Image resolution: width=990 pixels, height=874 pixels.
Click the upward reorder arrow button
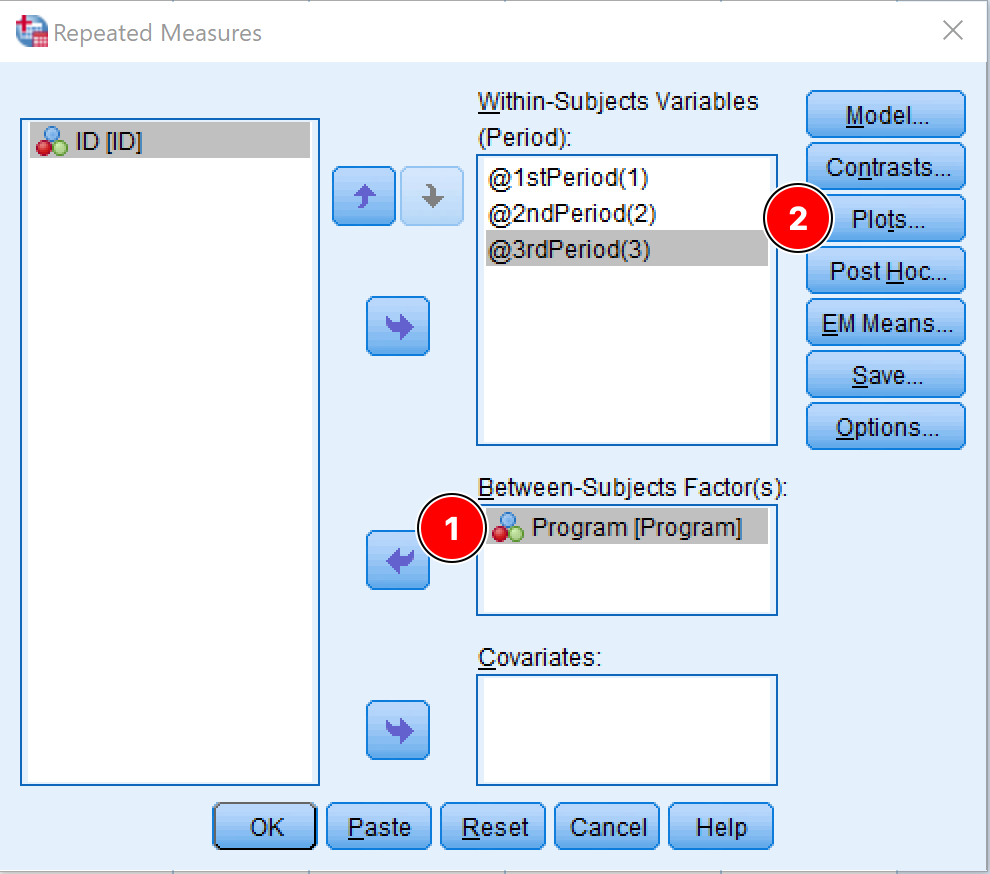(x=363, y=197)
